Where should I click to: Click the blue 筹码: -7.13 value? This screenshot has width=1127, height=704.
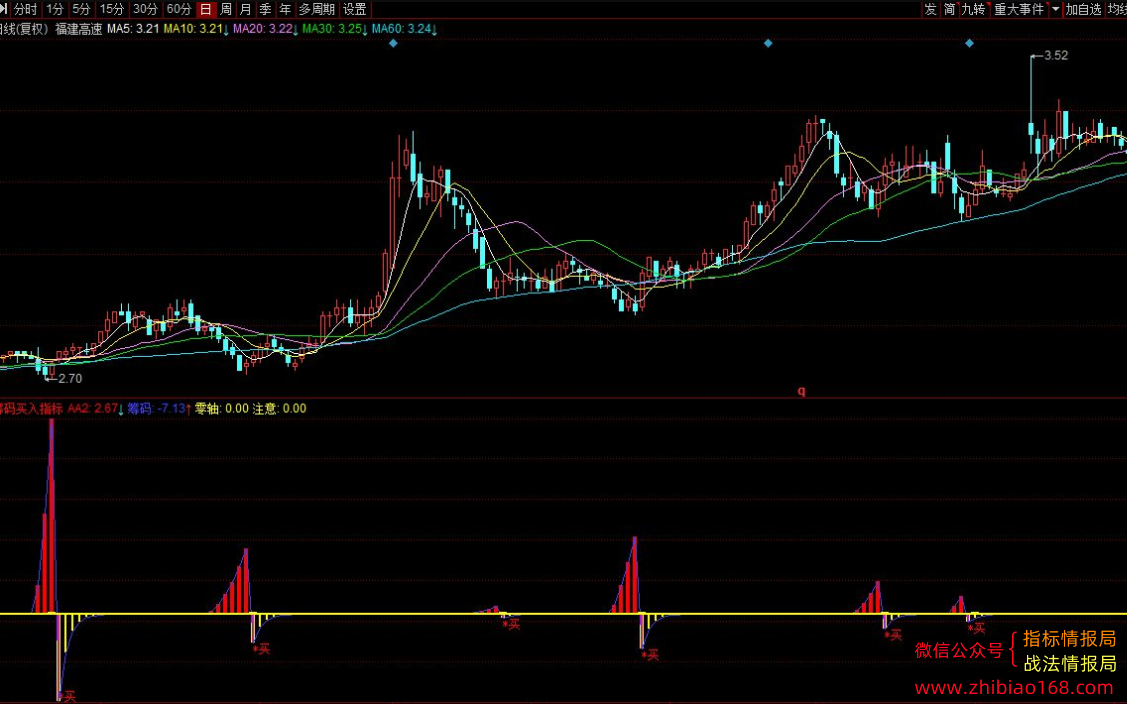157,408
